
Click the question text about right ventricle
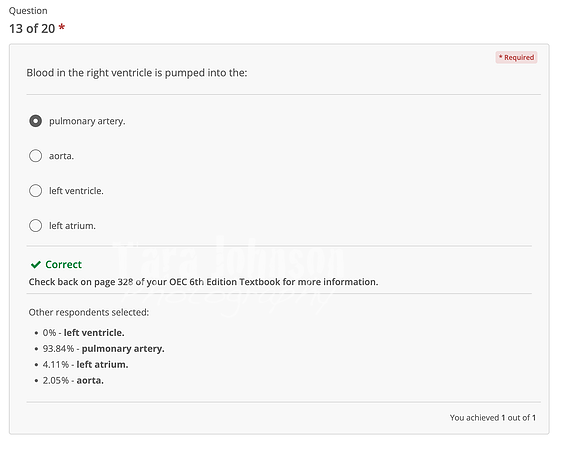click(x=137, y=73)
